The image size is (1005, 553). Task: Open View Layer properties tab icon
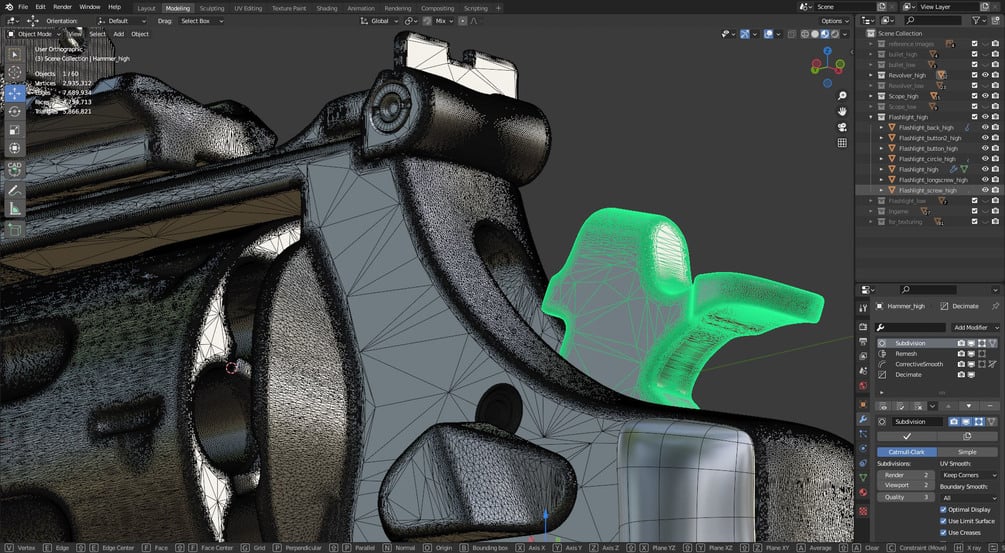[x=863, y=356]
